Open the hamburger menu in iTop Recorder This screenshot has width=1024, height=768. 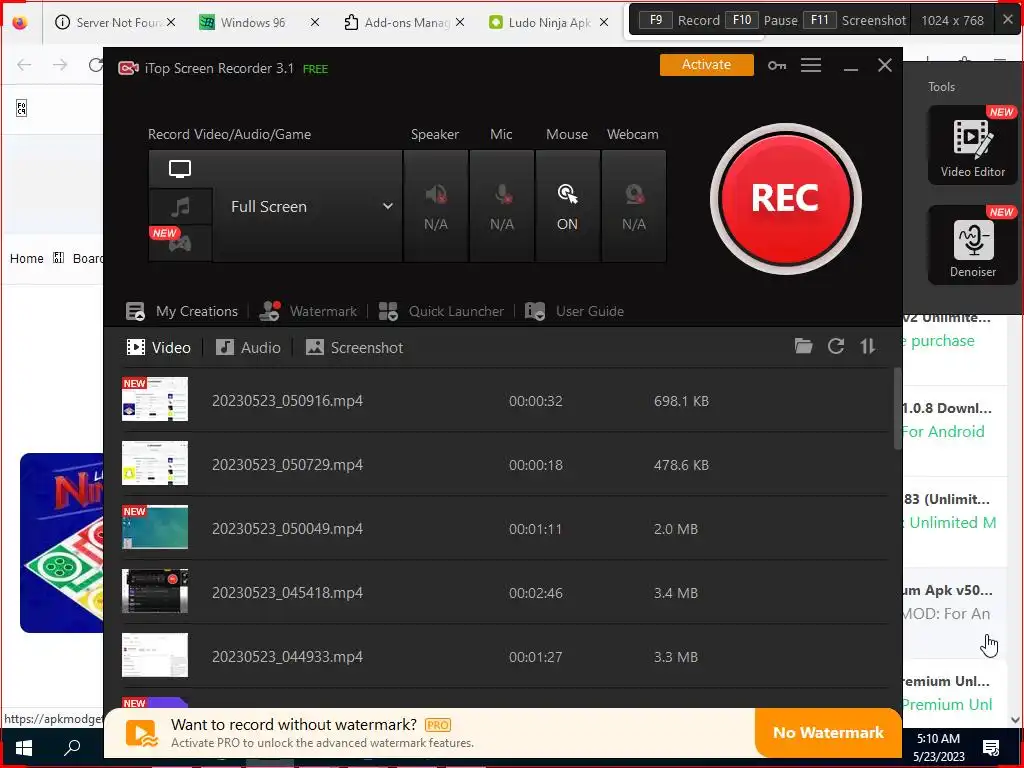tap(811, 65)
